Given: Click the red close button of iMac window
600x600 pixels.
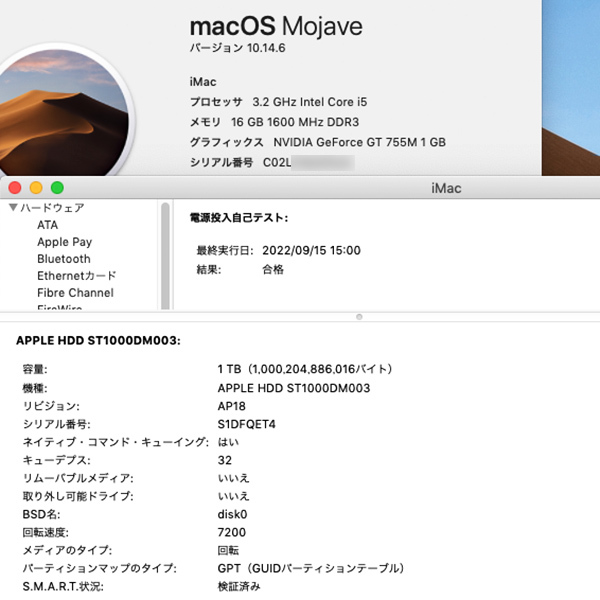Looking at the screenshot, I should [x=15, y=188].
